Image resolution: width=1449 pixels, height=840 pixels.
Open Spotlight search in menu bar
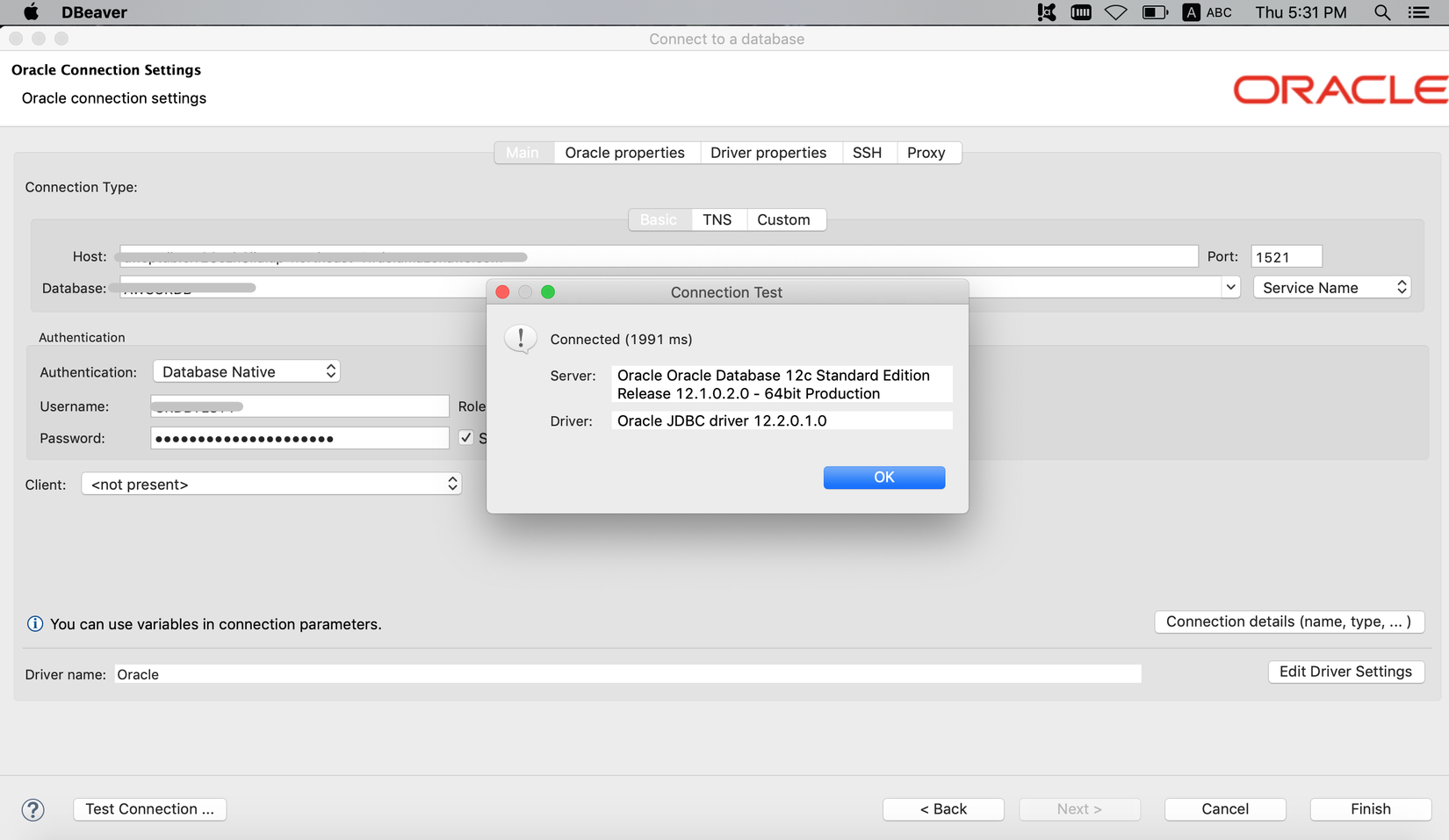[x=1382, y=12]
